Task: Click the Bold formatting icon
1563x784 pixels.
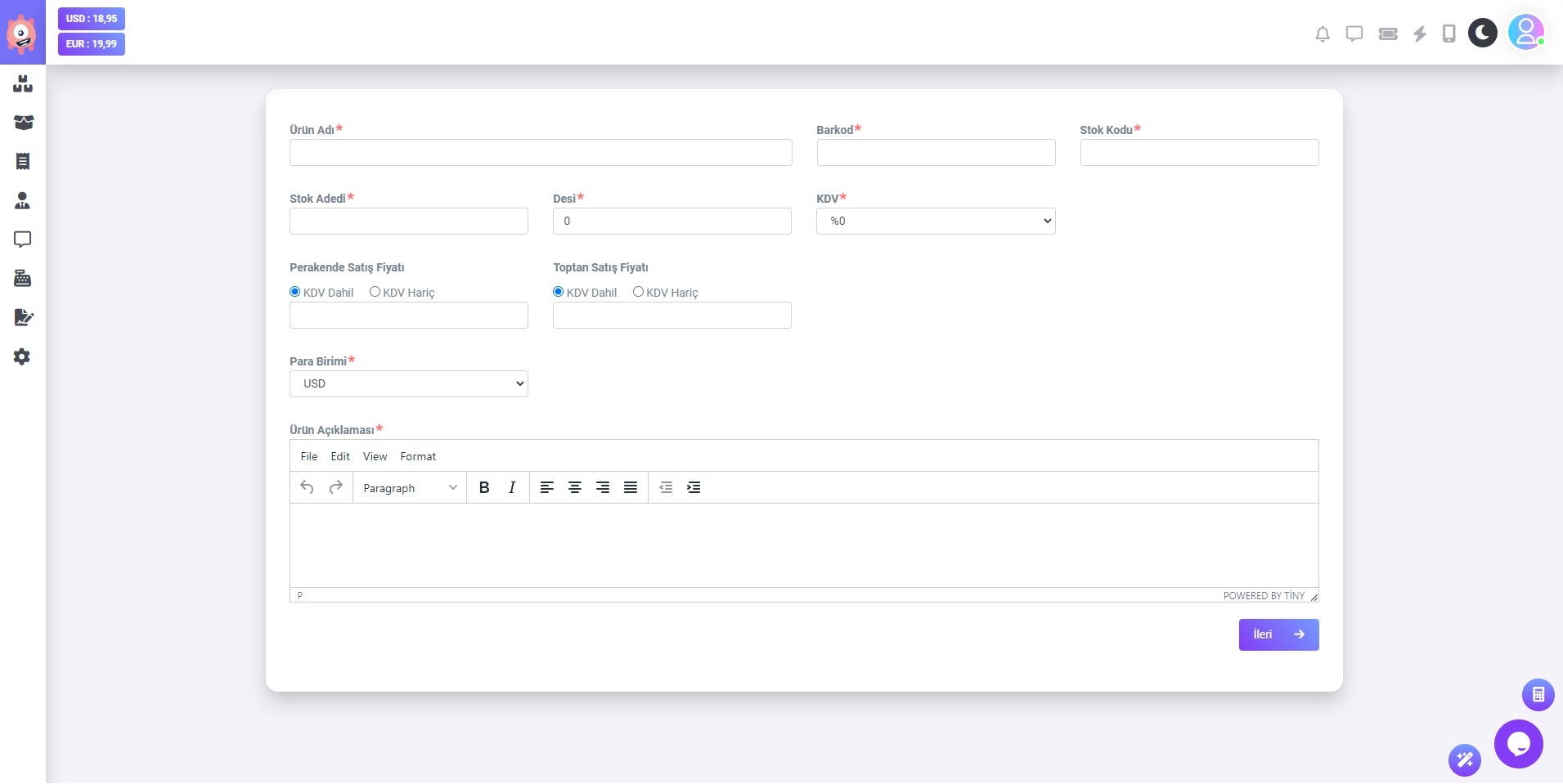Action: (484, 488)
